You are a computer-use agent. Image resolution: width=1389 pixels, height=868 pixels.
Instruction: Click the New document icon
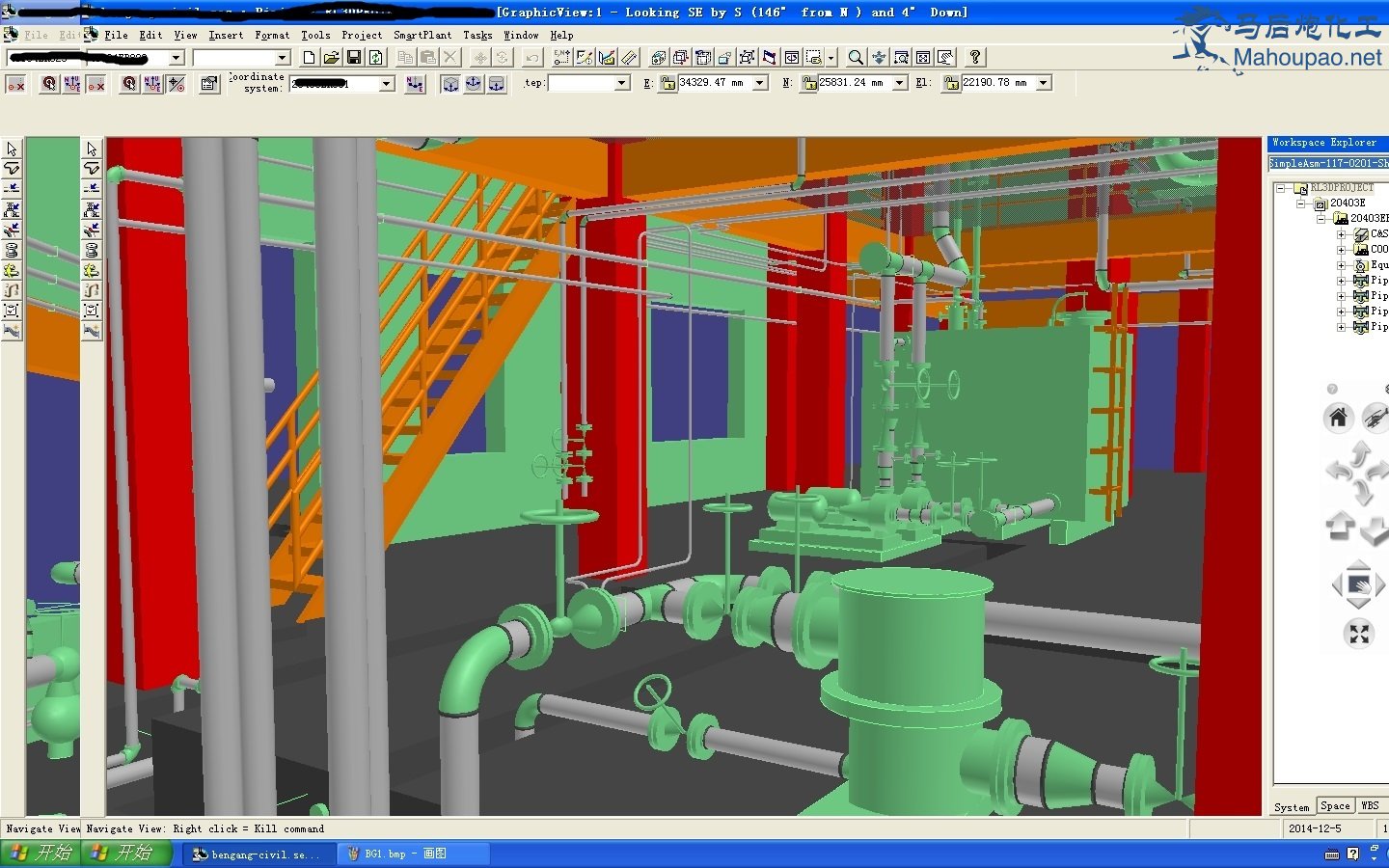(309, 58)
